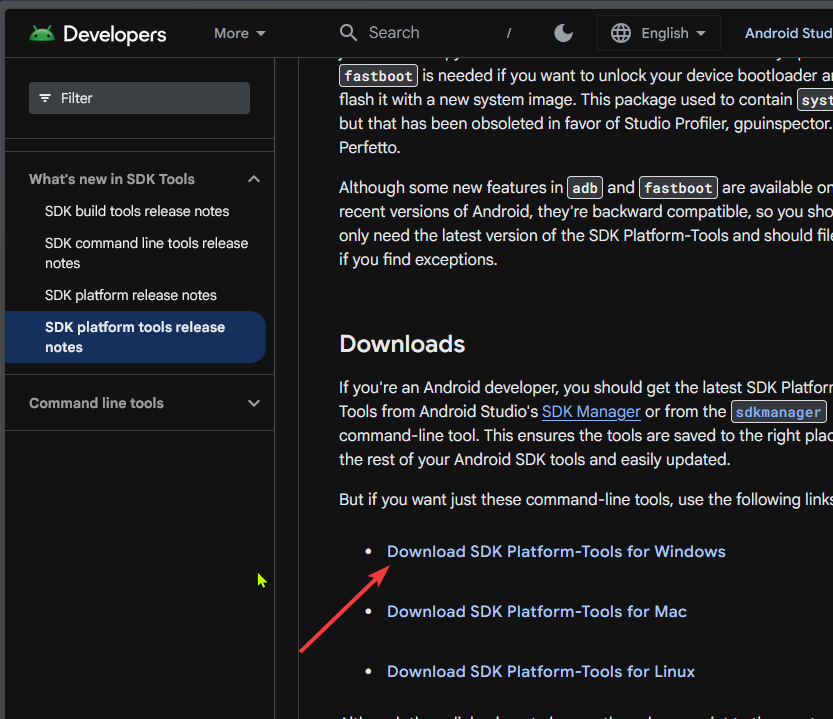Viewport: 833px width, 719px height.
Task: Type in the sidebar Filter field
Action: coord(150,98)
